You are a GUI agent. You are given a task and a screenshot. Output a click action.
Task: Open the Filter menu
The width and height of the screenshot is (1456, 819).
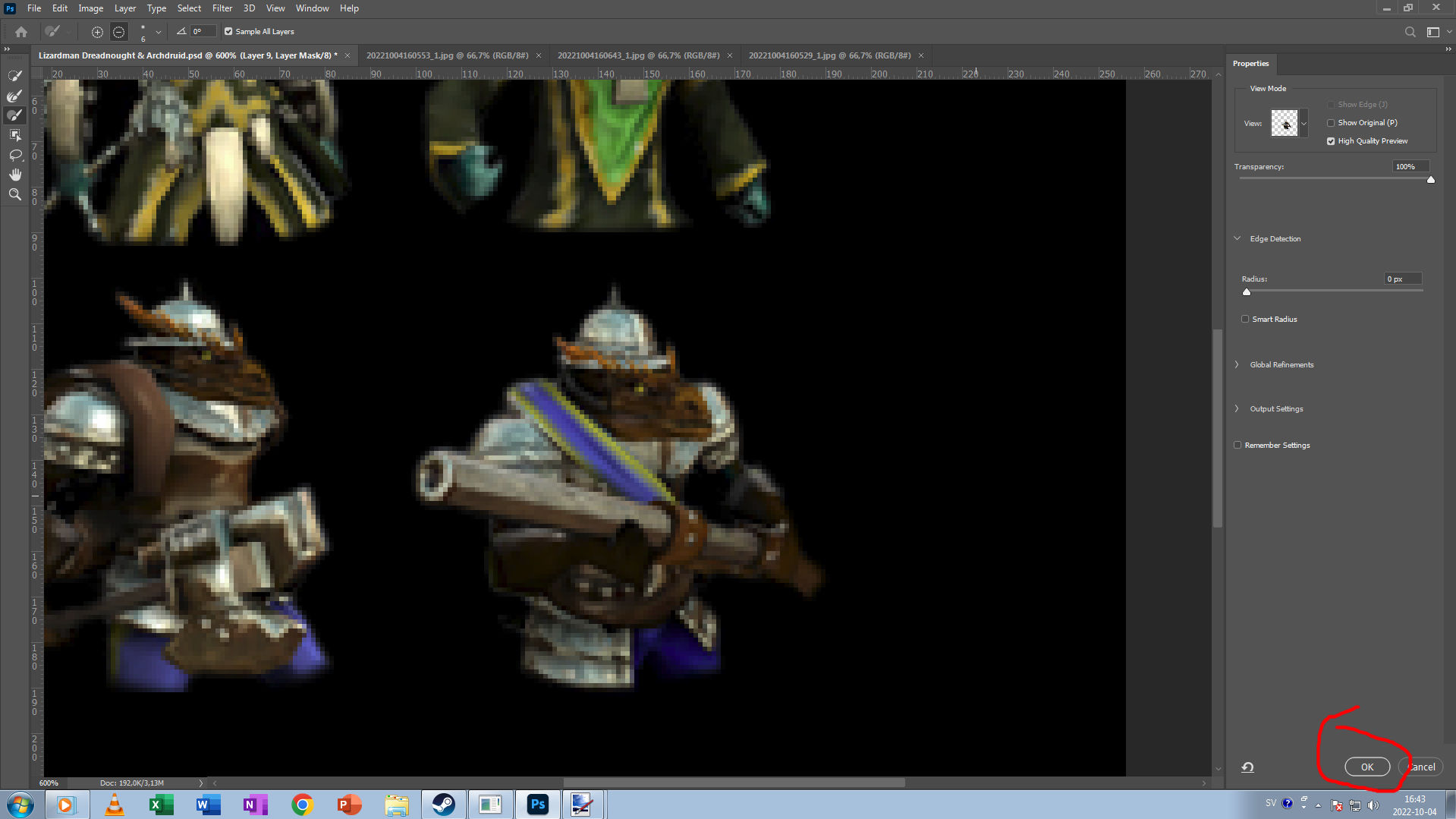222,8
